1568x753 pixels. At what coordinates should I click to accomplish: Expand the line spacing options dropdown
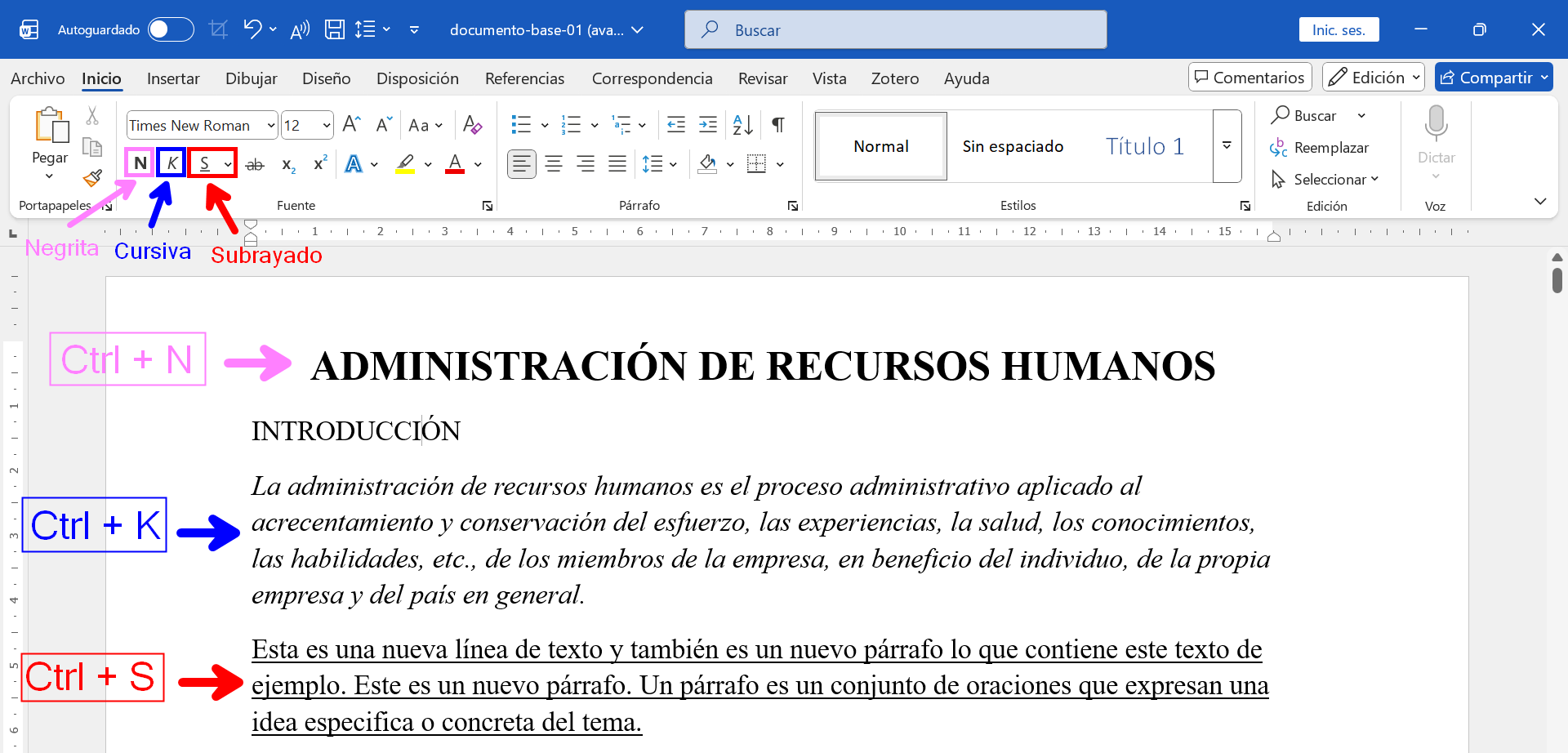pos(671,163)
